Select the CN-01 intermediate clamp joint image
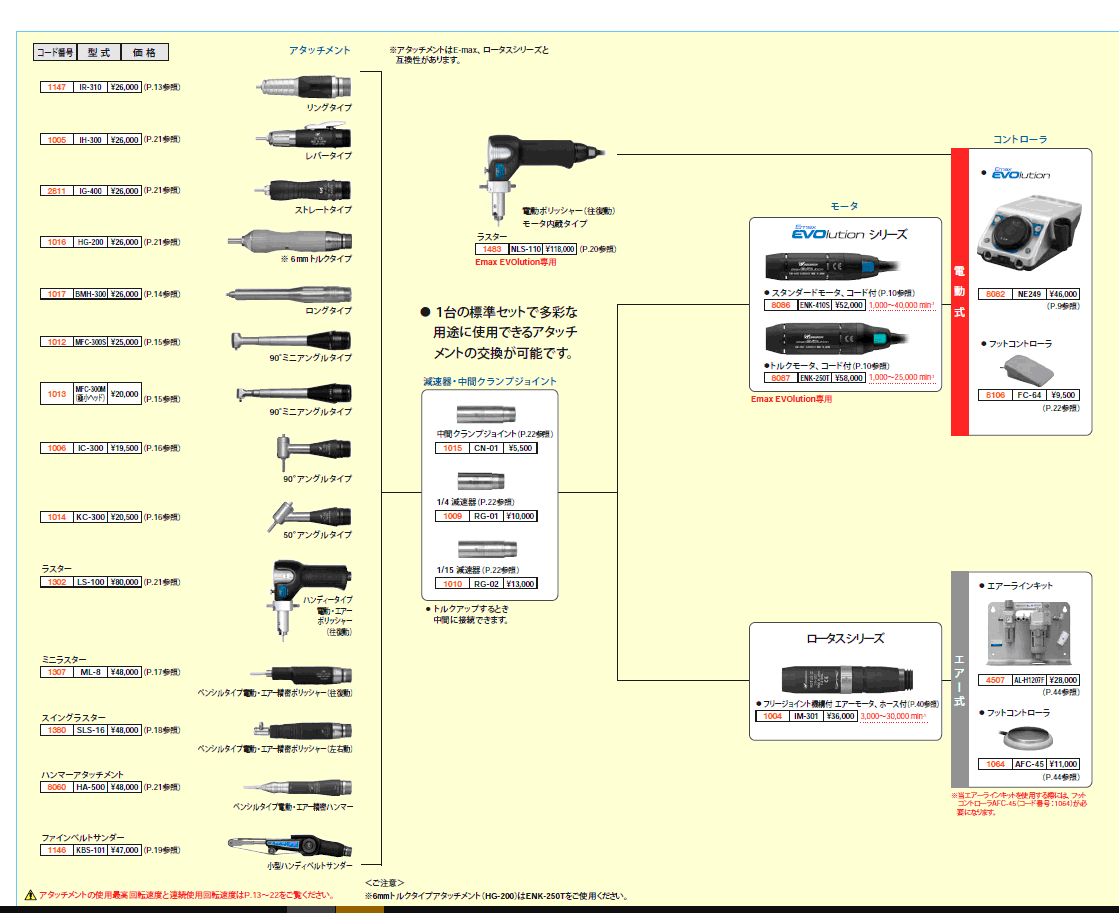The height and width of the screenshot is (913, 1119). pos(487,415)
